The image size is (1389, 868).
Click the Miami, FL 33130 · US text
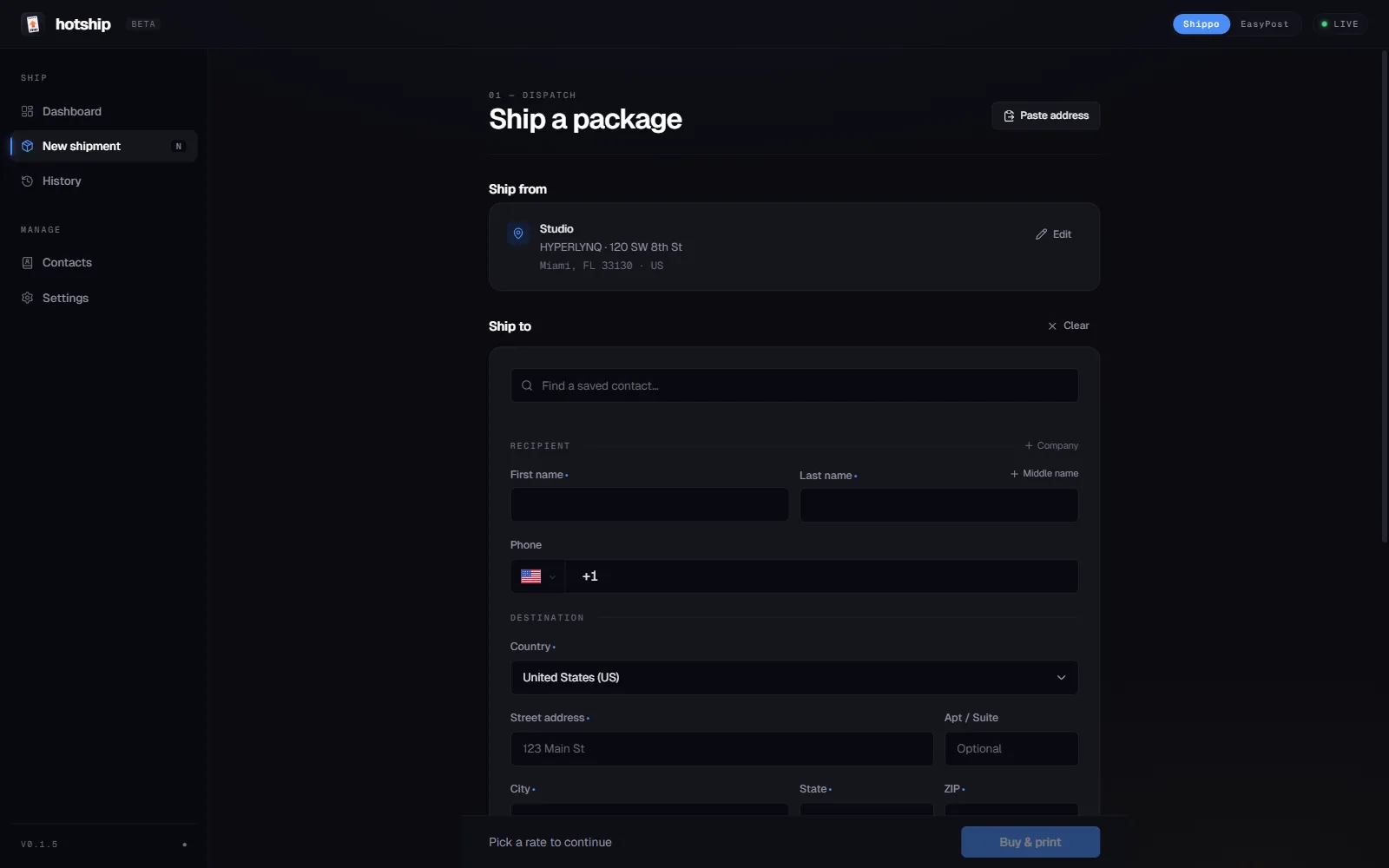tap(601, 266)
